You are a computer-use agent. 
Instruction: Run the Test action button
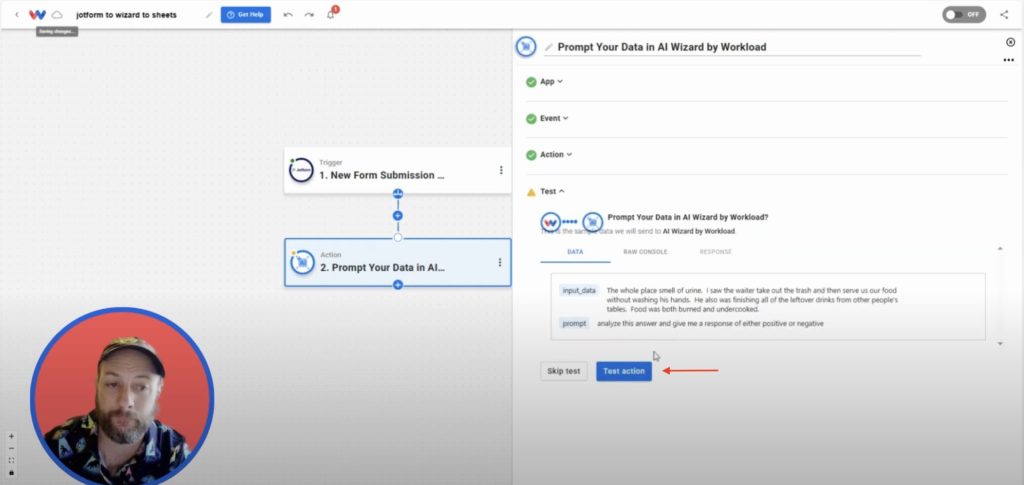pyautogui.click(x=624, y=371)
